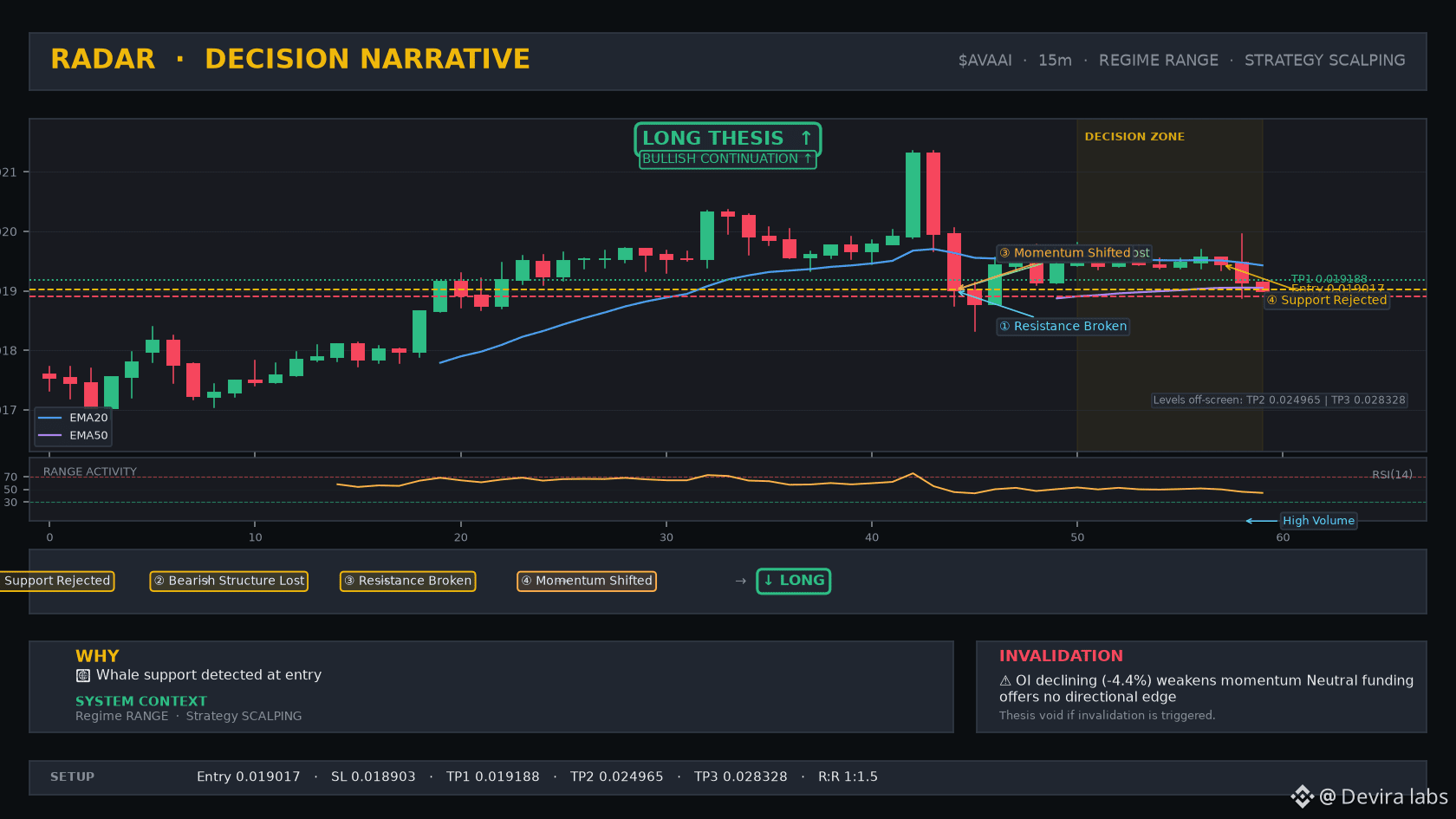This screenshot has height=819, width=1456.
Task: Click the RSI(14) label
Action: tap(1392, 475)
